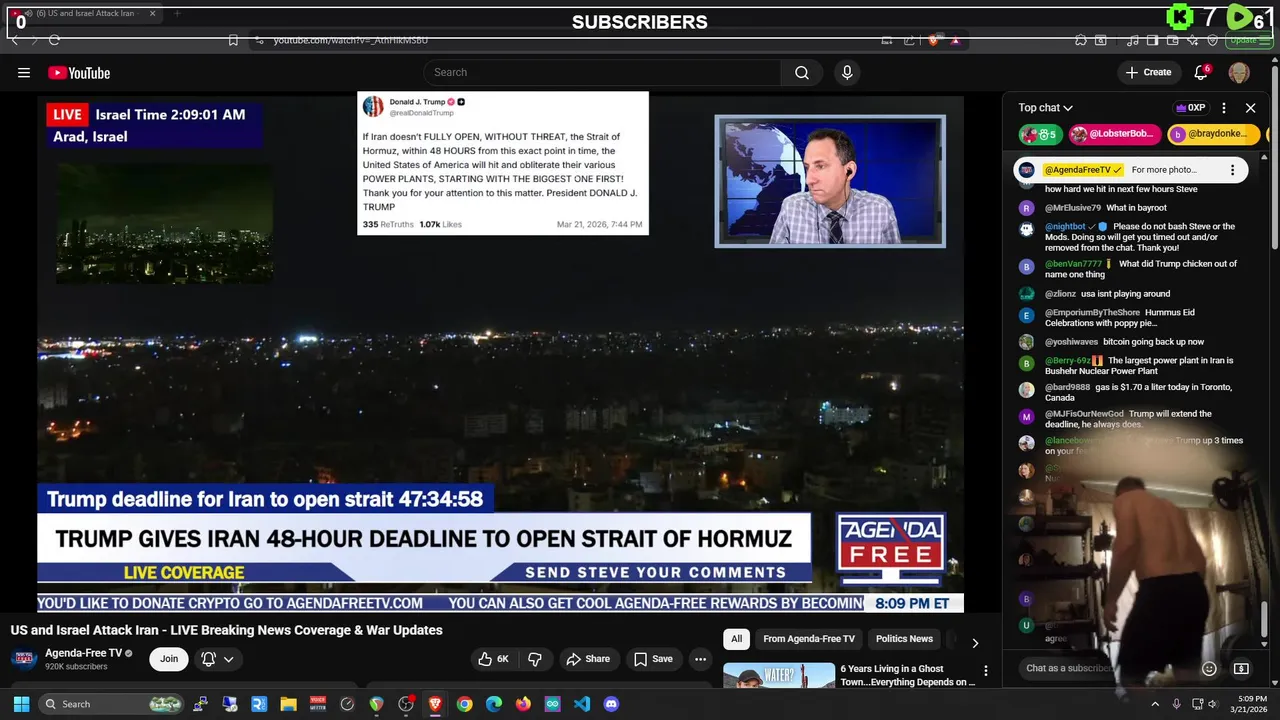Toggle the browser sidebar panel icon

(1152, 40)
